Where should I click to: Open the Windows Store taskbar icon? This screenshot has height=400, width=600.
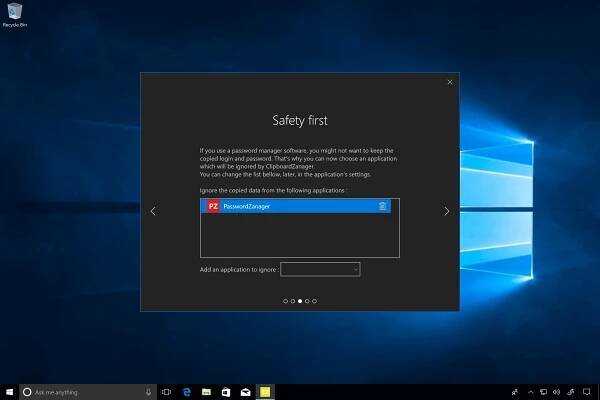coord(226,392)
